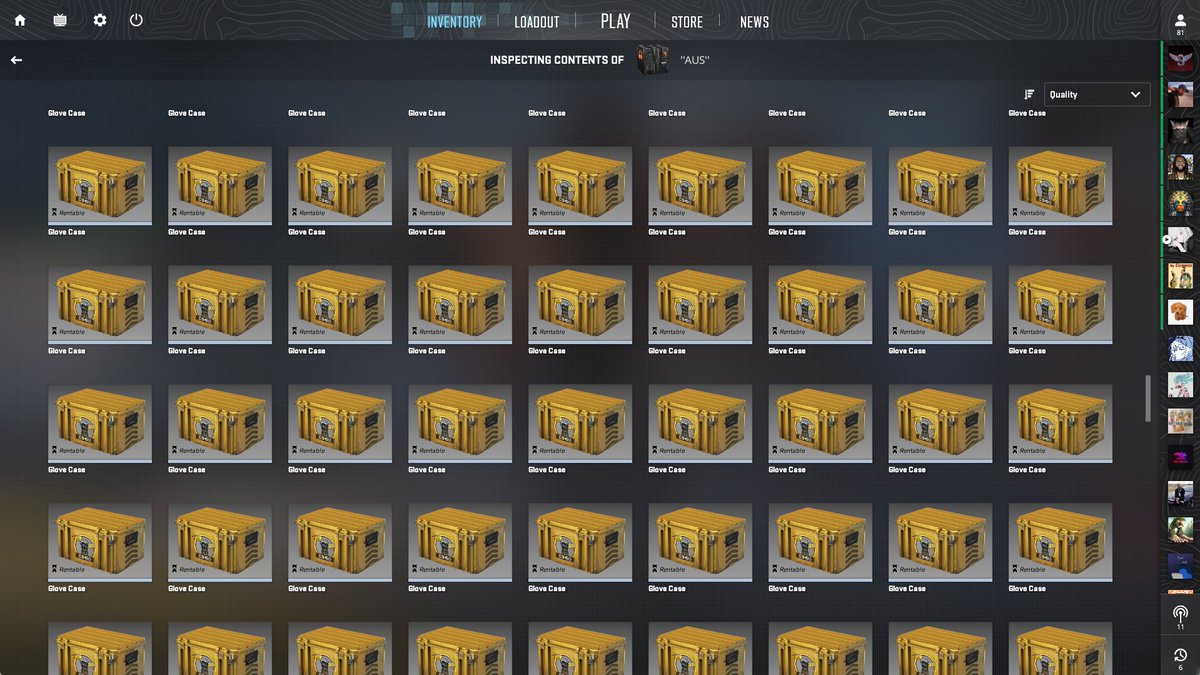Go to the home screen icon
The height and width of the screenshot is (675, 1200).
[x=20, y=20]
